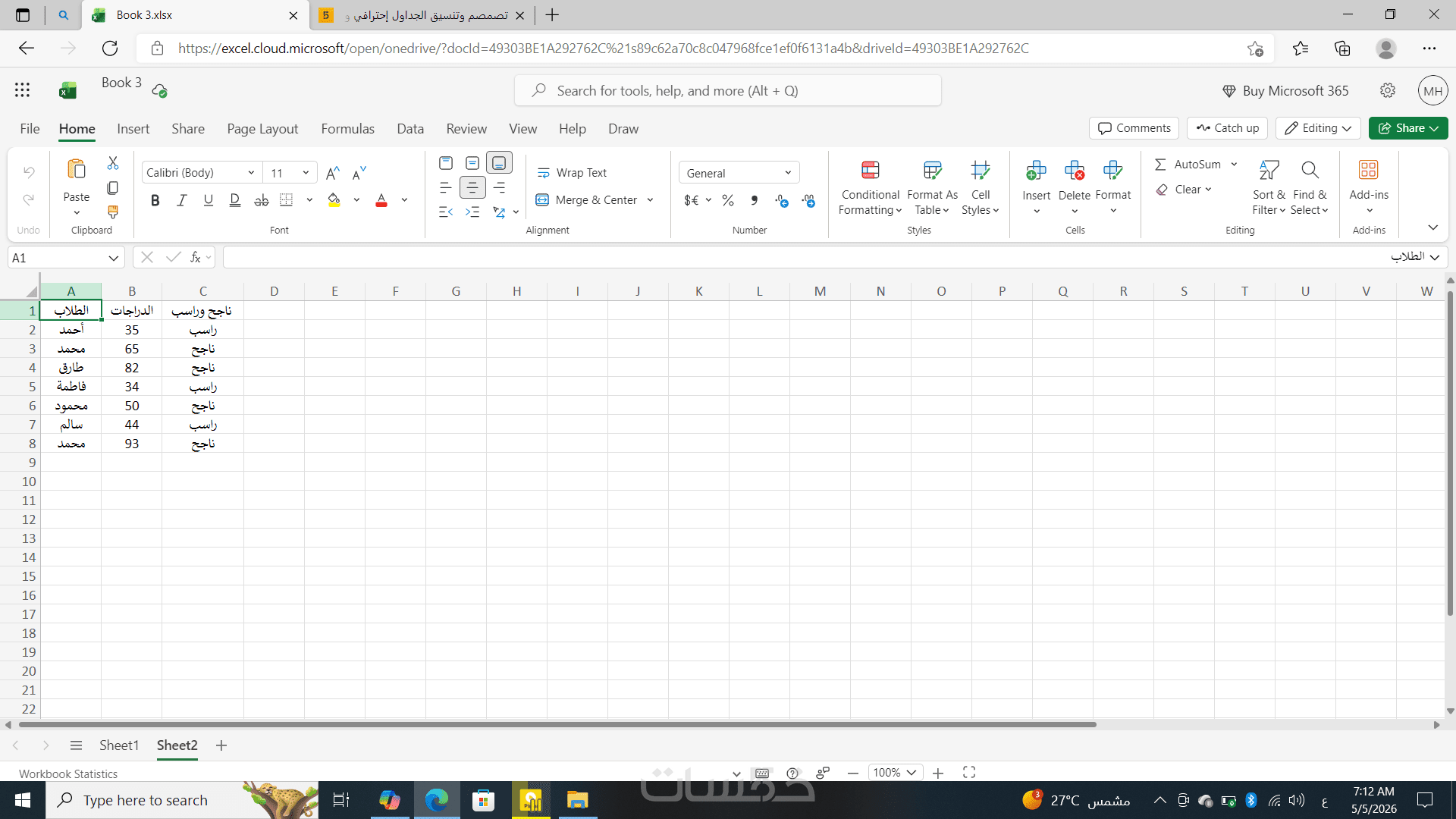Click the AutoSum sigma icon
Viewport: 1456px width, 819px height.
click(x=1160, y=165)
